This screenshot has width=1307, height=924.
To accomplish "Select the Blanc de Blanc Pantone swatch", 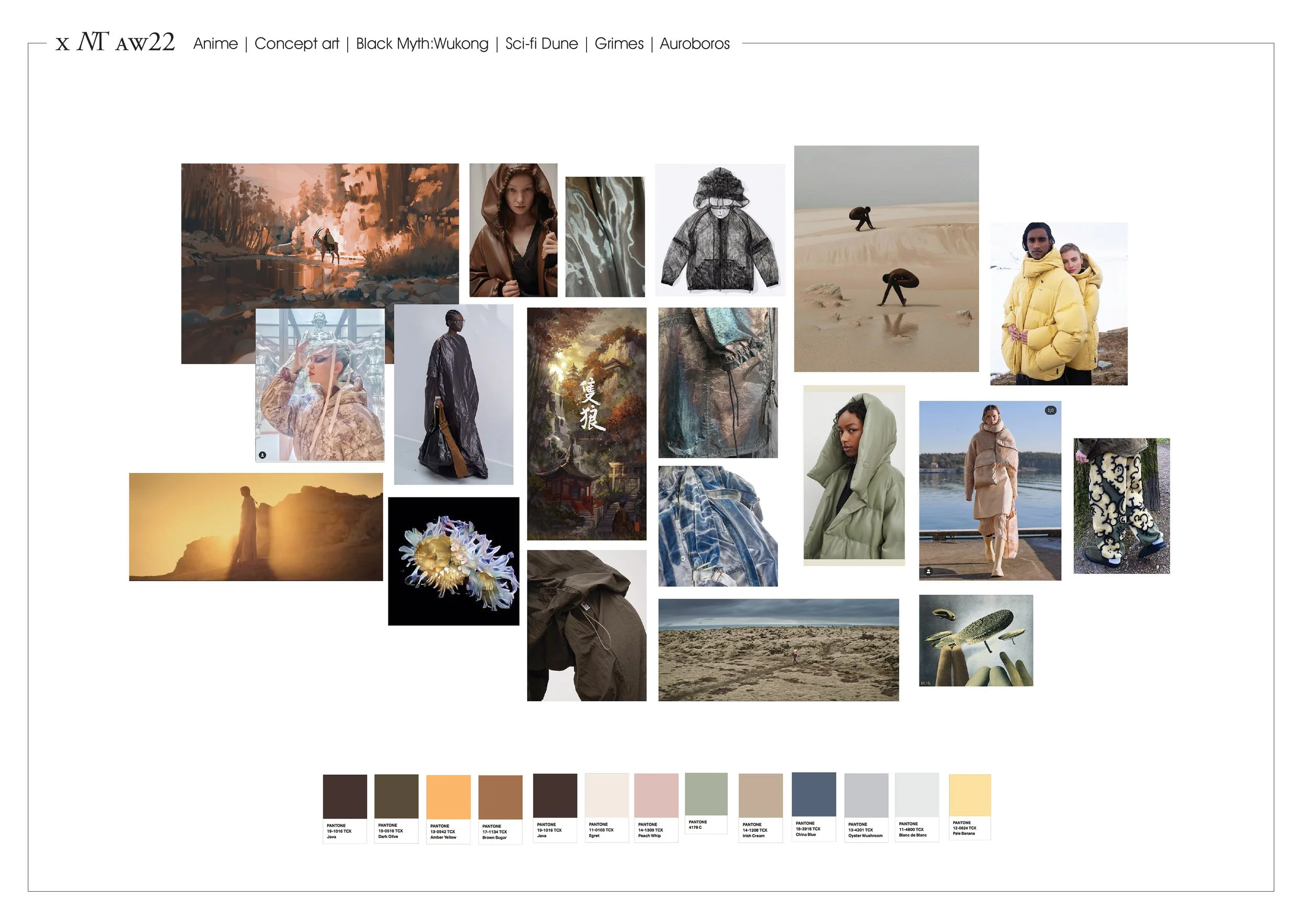I will [916, 807].
